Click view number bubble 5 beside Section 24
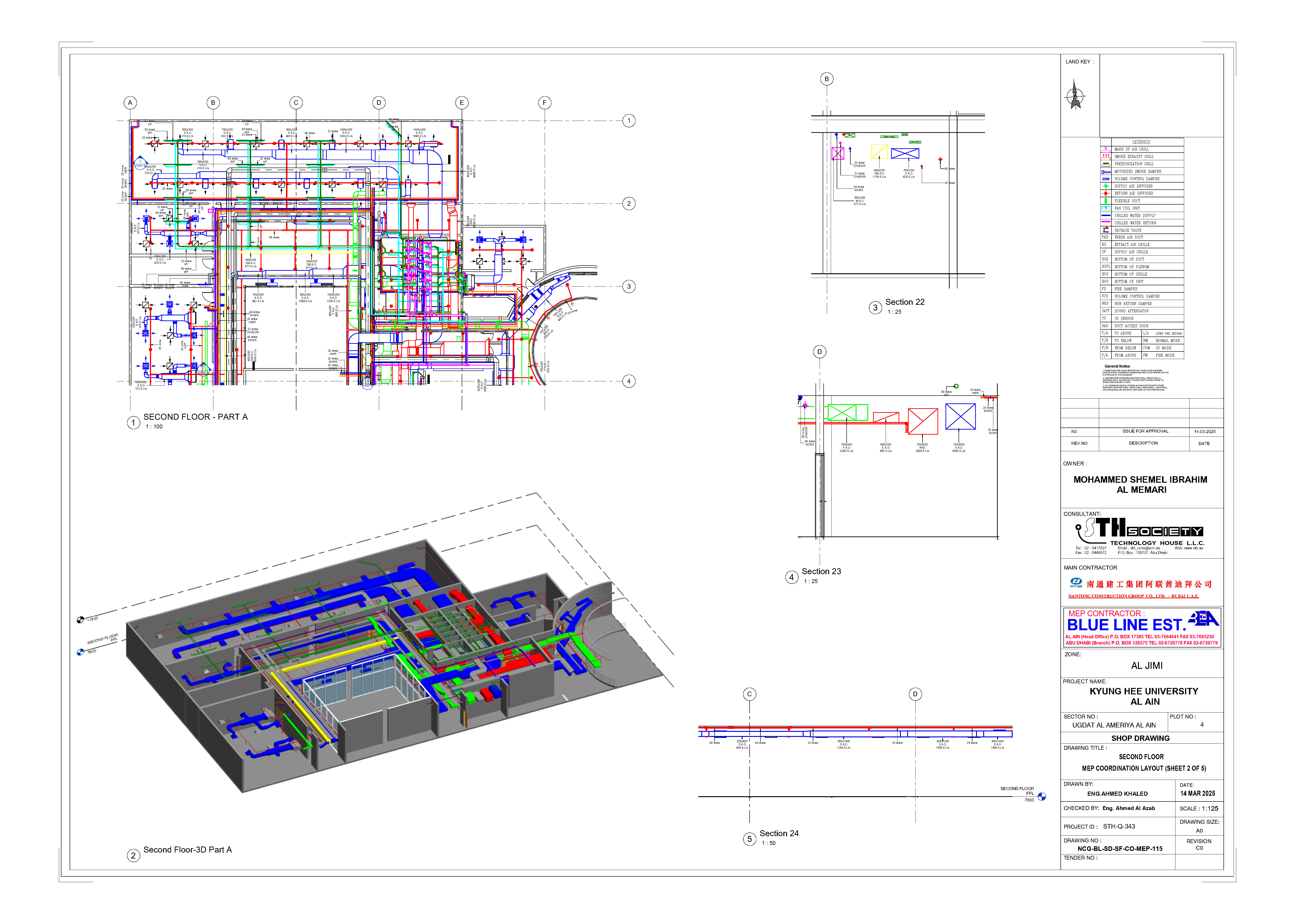This screenshot has height=924, width=1295. [750, 839]
